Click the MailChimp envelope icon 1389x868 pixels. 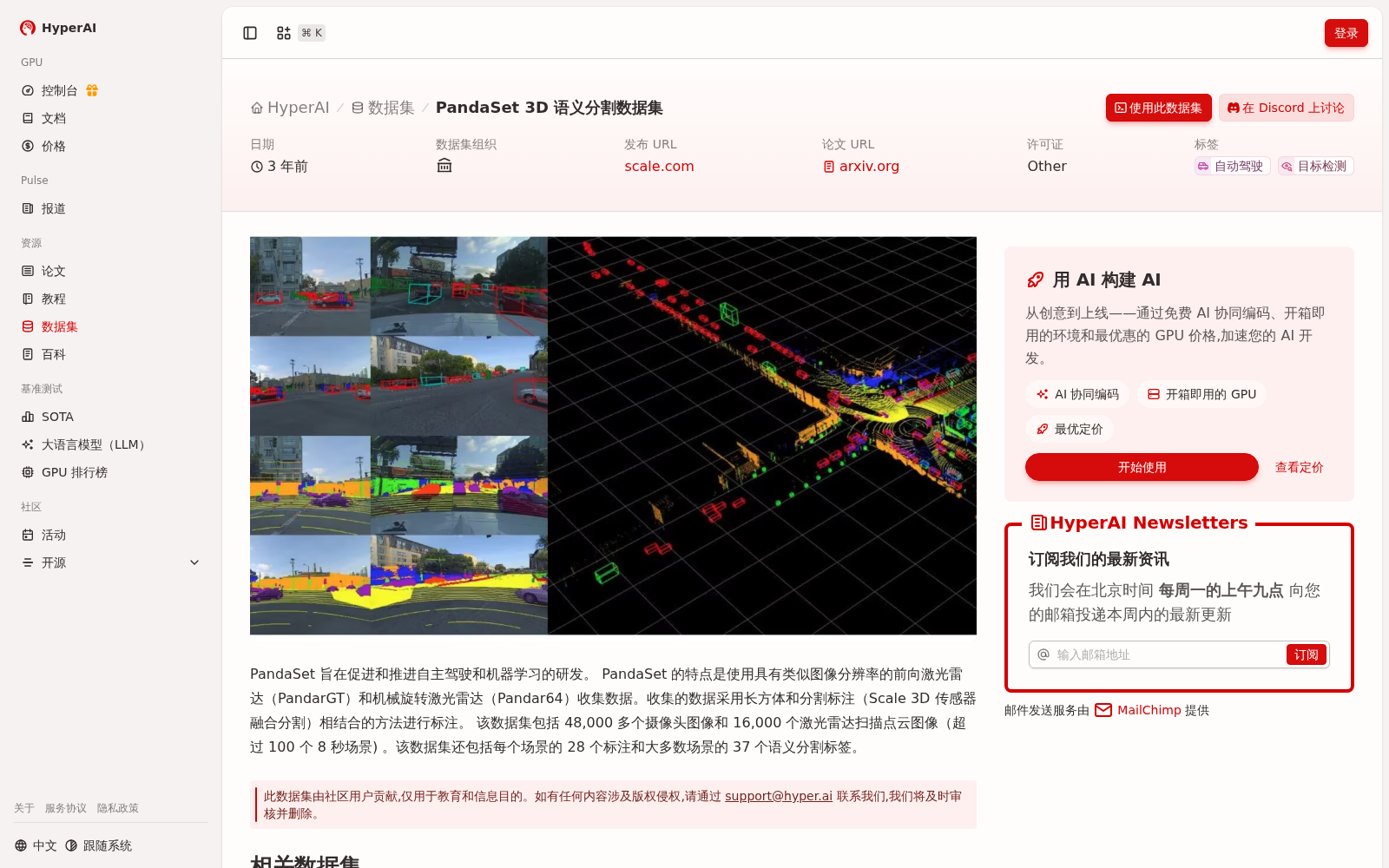coord(1103,710)
